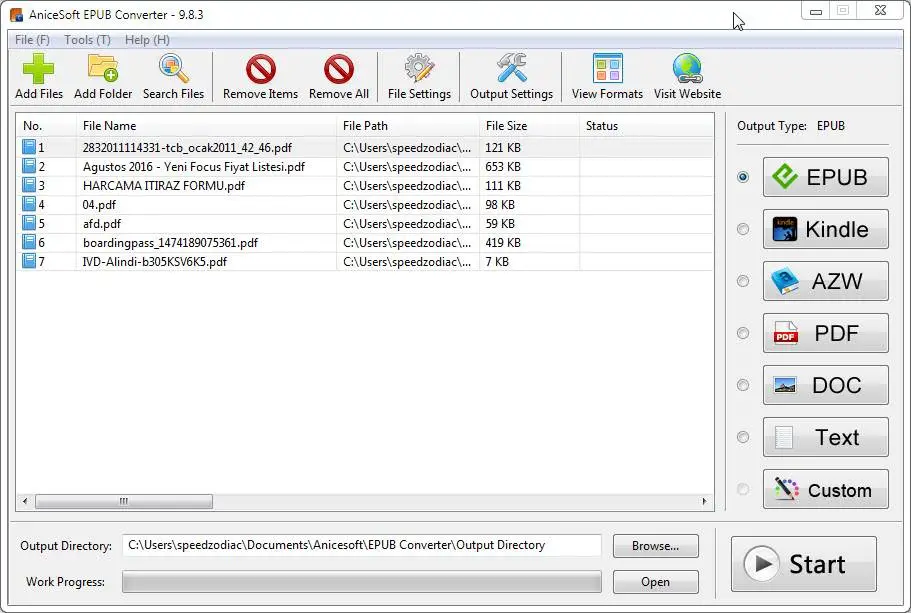The height and width of the screenshot is (613, 911).
Task: Sort by the File Path column header
Action: point(408,126)
